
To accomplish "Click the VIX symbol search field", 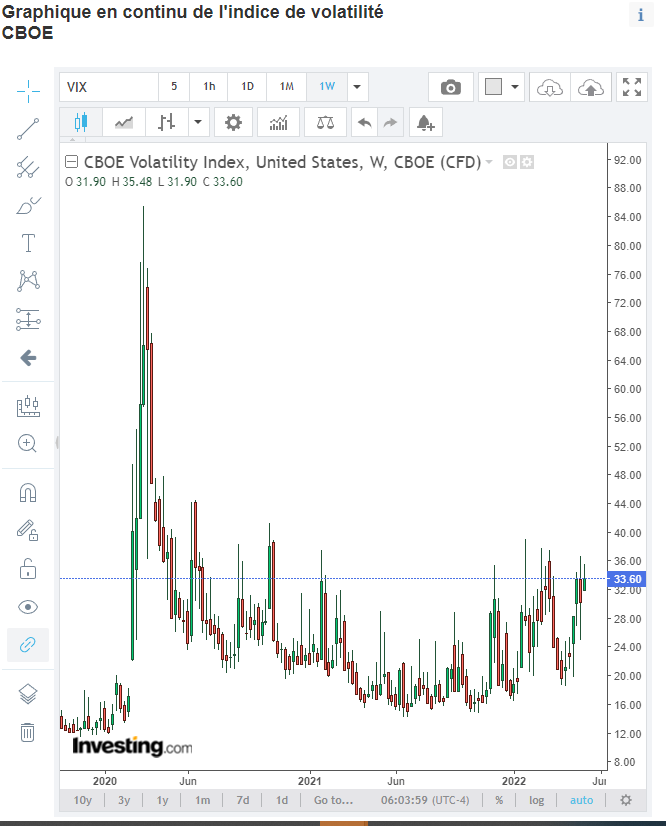I will pos(109,87).
